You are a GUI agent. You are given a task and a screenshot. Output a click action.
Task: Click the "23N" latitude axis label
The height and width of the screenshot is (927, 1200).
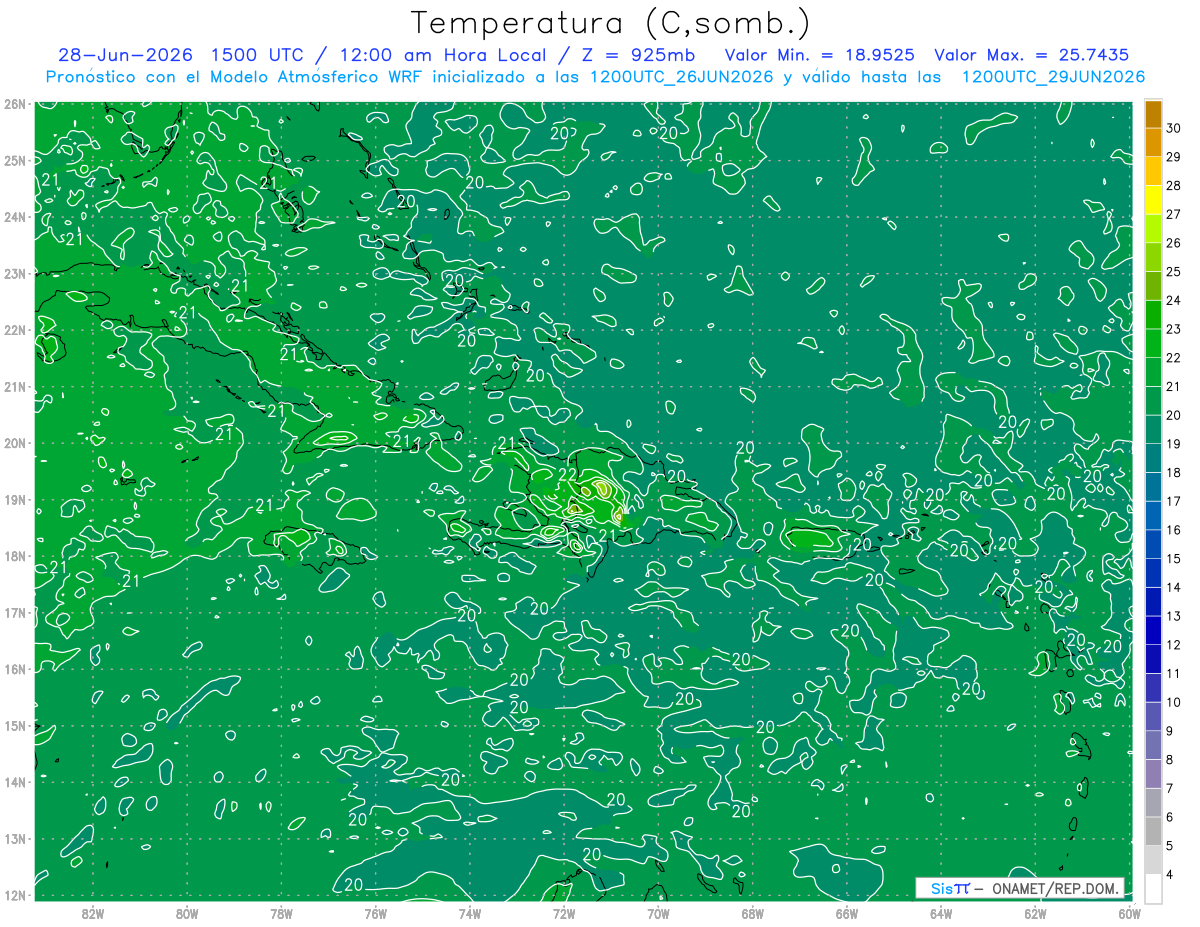(x=15, y=273)
